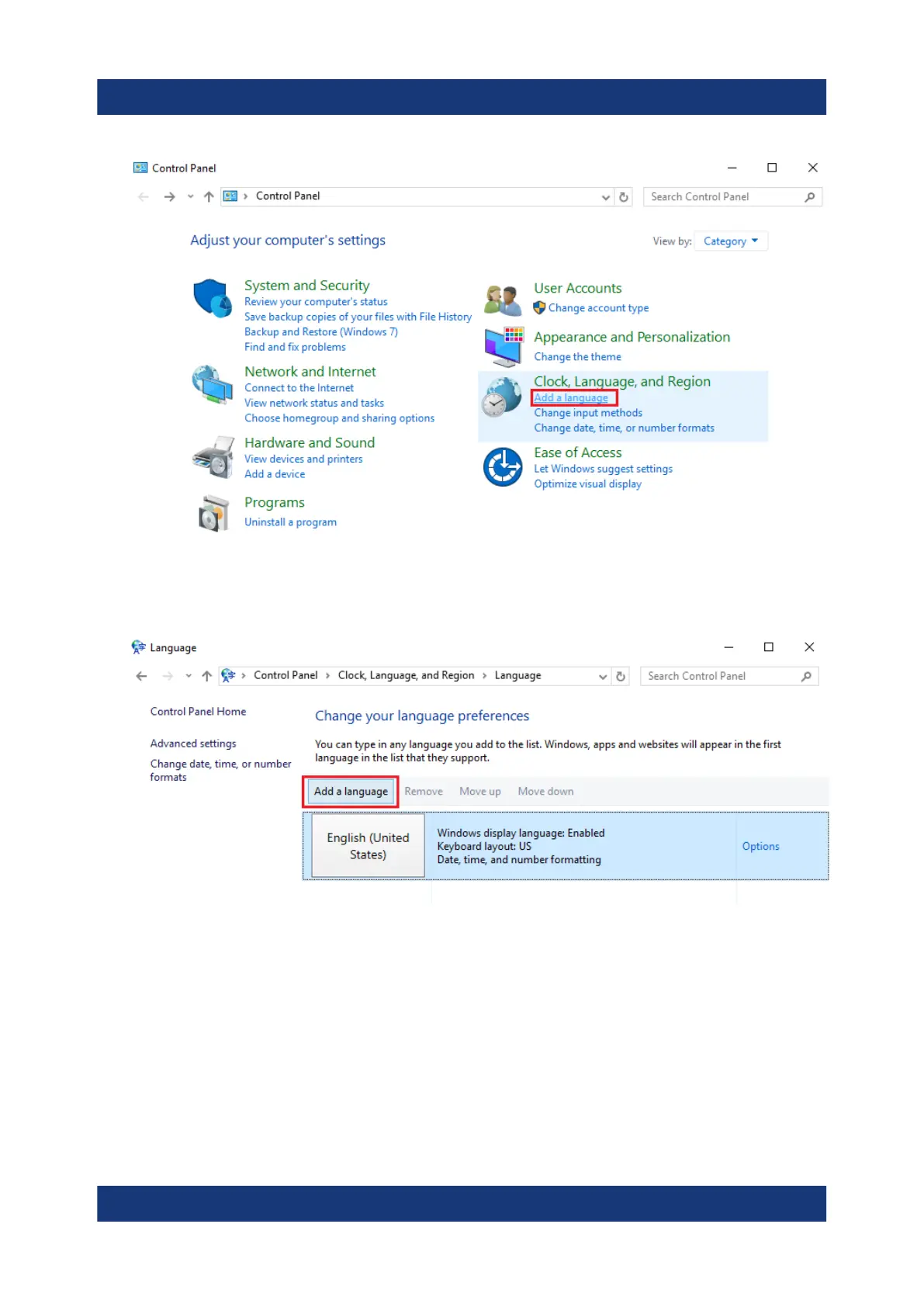Select the English (United States) language tile
The width and height of the screenshot is (924, 1307).
pos(368,846)
